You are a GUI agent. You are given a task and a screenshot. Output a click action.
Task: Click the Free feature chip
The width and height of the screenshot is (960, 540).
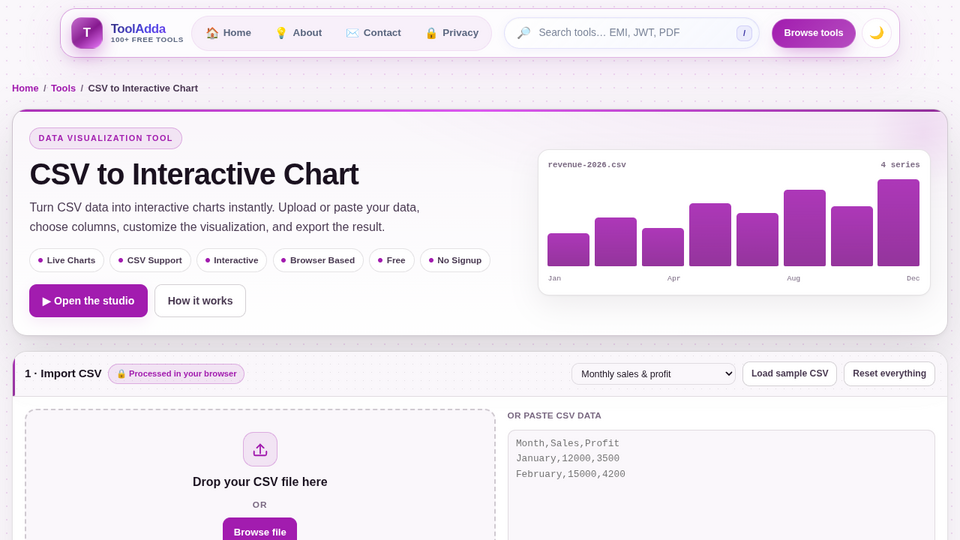click(392, 260)
